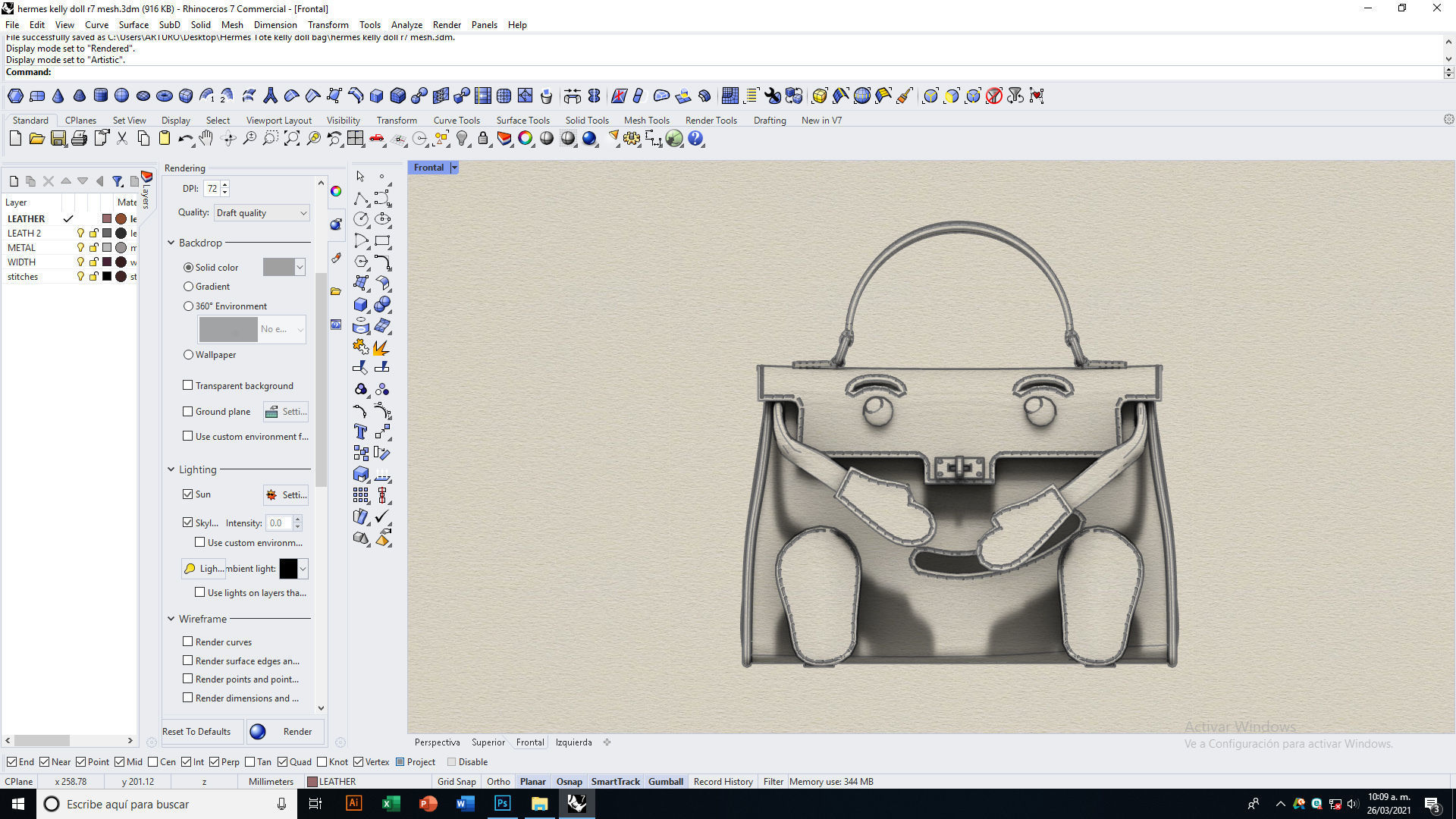
Task: Click the Cut scissors icon
Action: [x=122, y=138]
